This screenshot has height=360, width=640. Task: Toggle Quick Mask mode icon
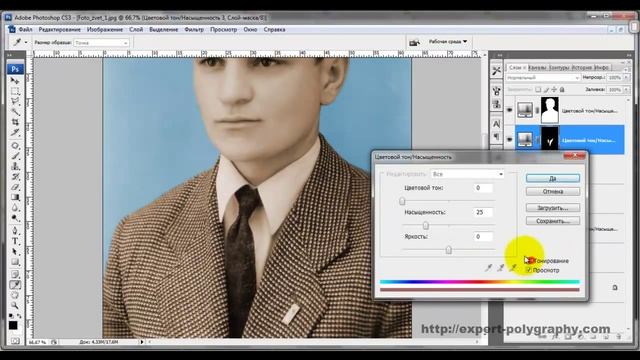click(x=15, y=340)
